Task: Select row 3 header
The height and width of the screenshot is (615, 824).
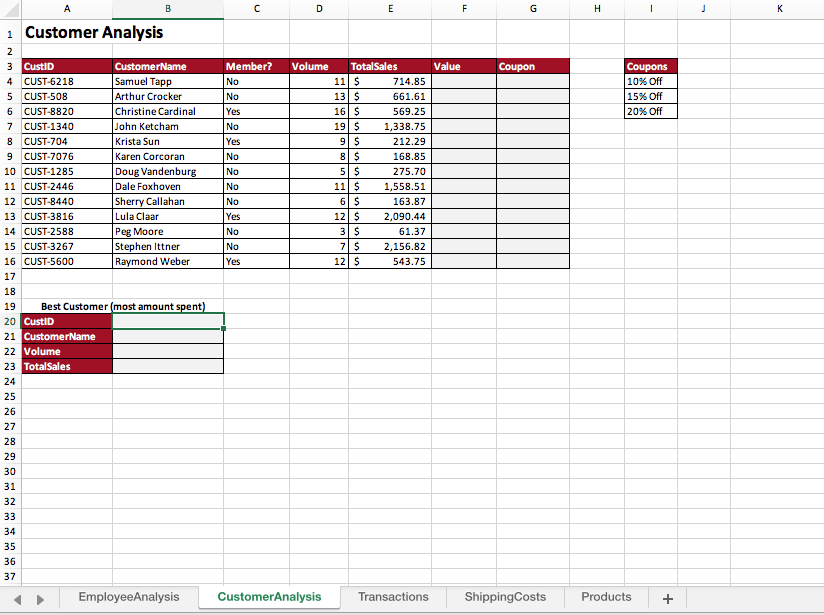Action: pos(10,66)
